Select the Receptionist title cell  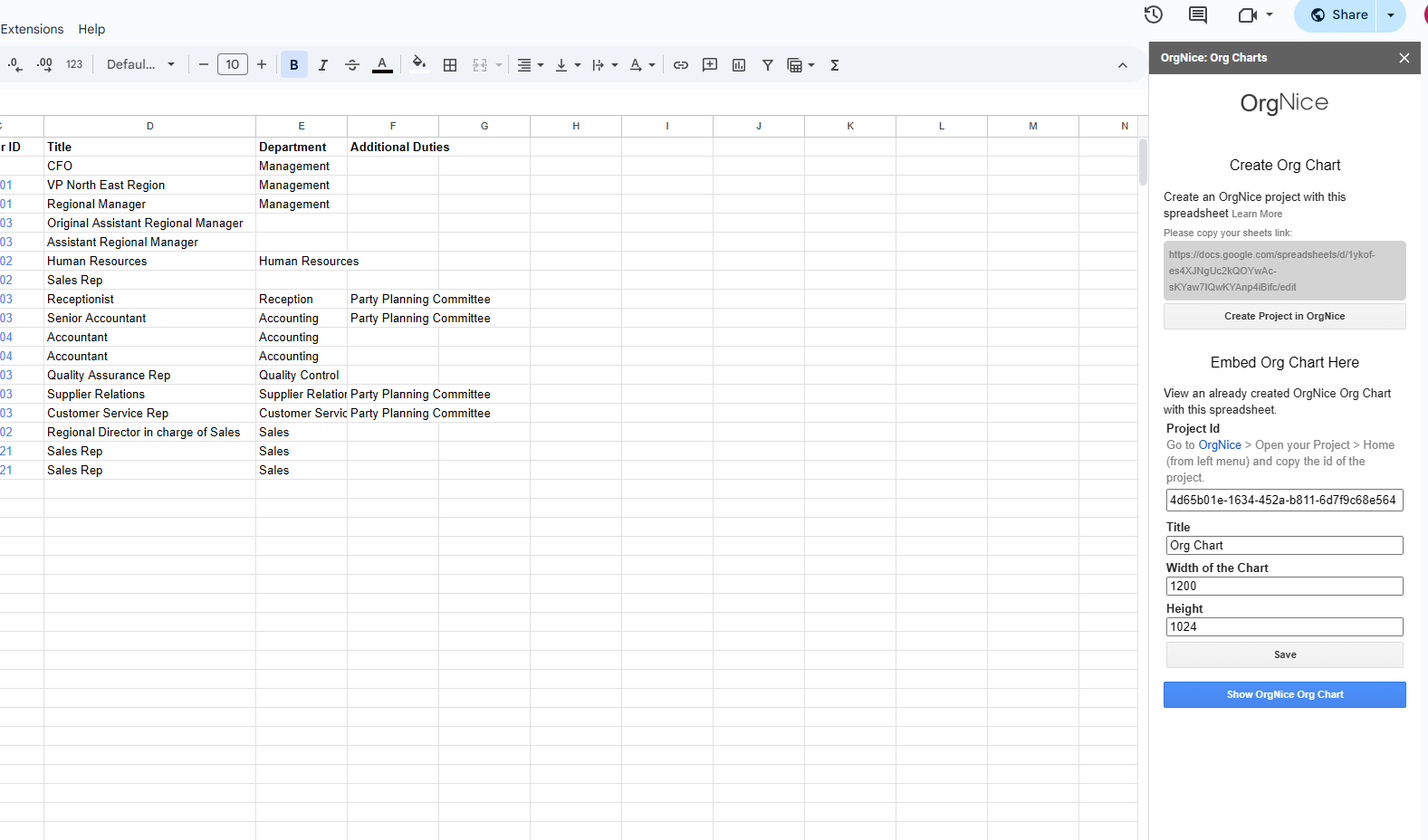point(150,299)
